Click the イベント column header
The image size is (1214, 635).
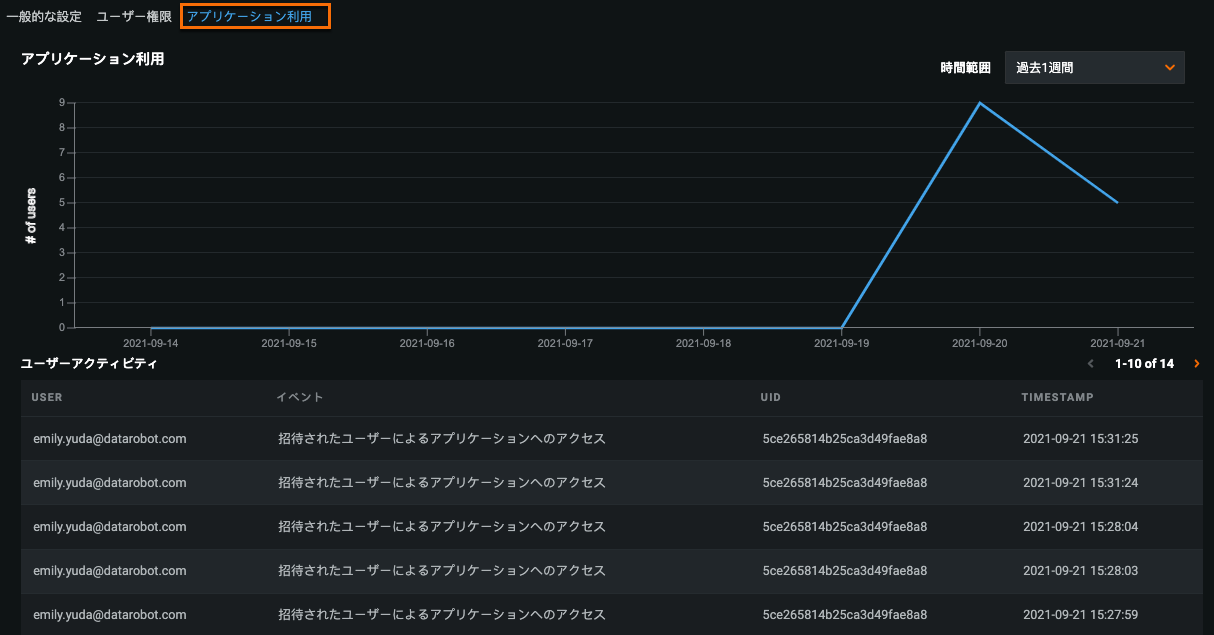(300, 397)
